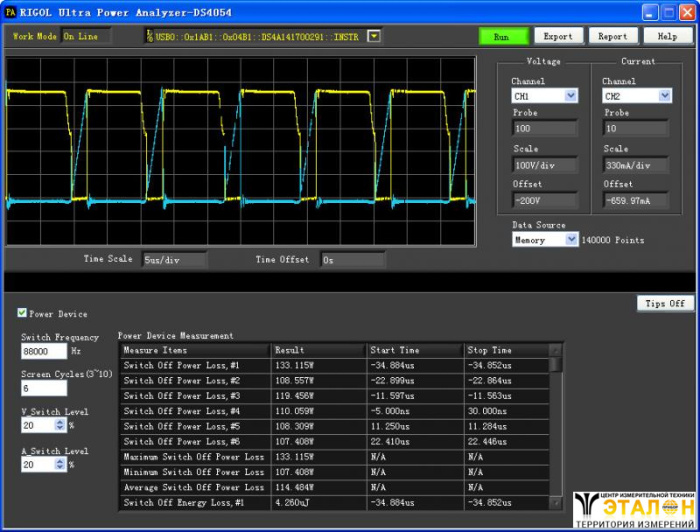
Task: Click the Screen Cycles input field
Action: [x=44, y=388]
